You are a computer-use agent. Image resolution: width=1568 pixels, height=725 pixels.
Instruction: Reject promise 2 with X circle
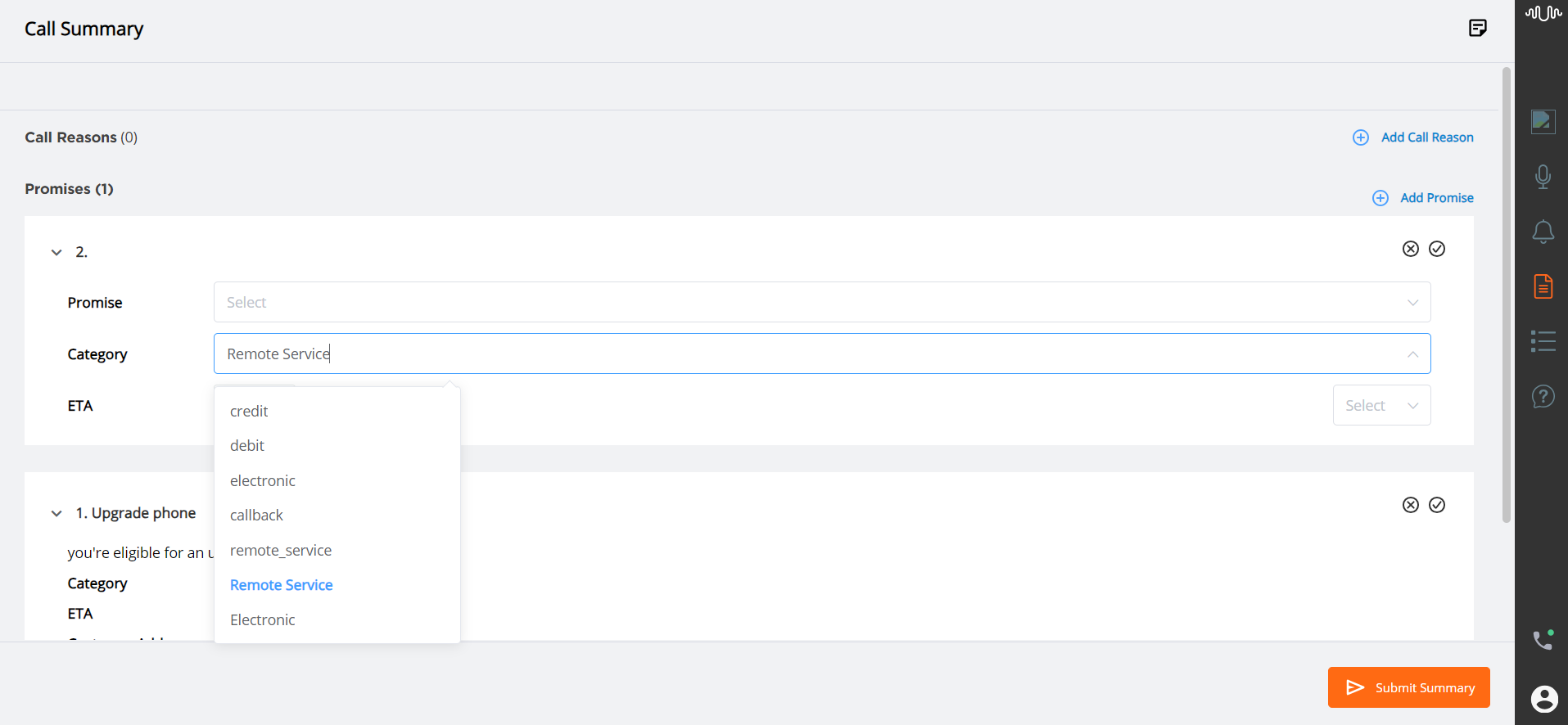pos(1410,249)
